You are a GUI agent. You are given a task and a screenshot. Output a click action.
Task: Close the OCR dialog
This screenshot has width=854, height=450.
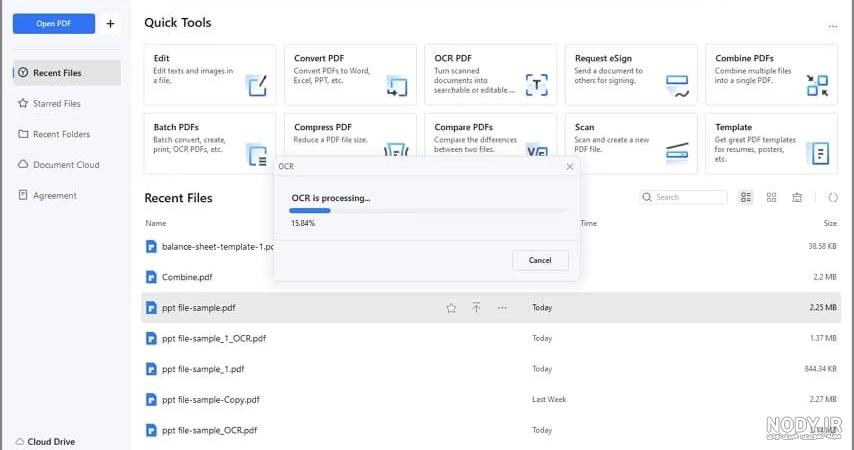coord(570,167)
